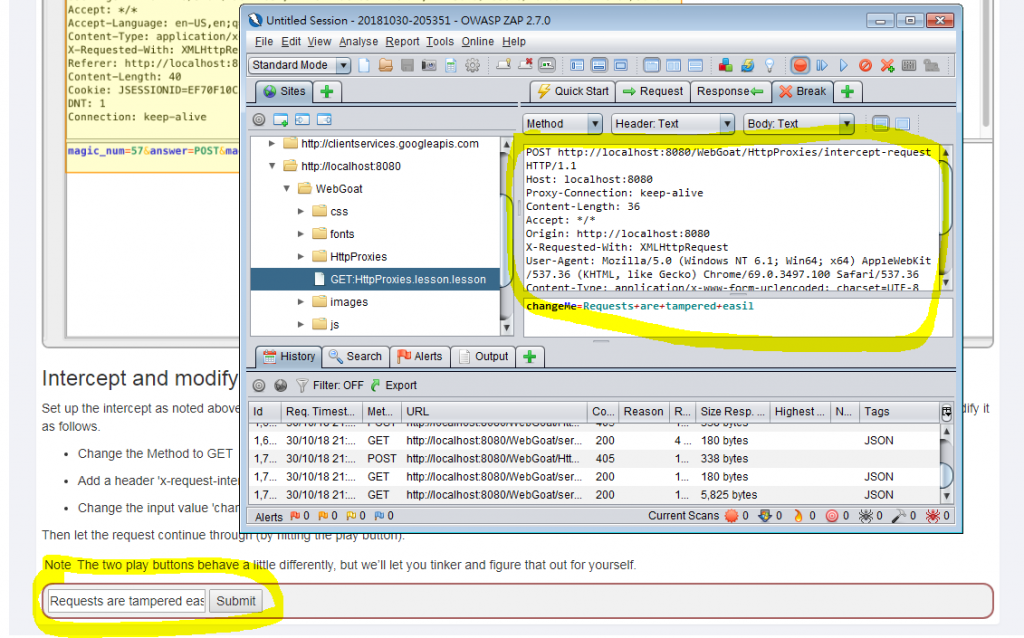This screenshot has height=638, width=1024.
Task: Click the History filter funnel icon
Action: tap(302, 385)
